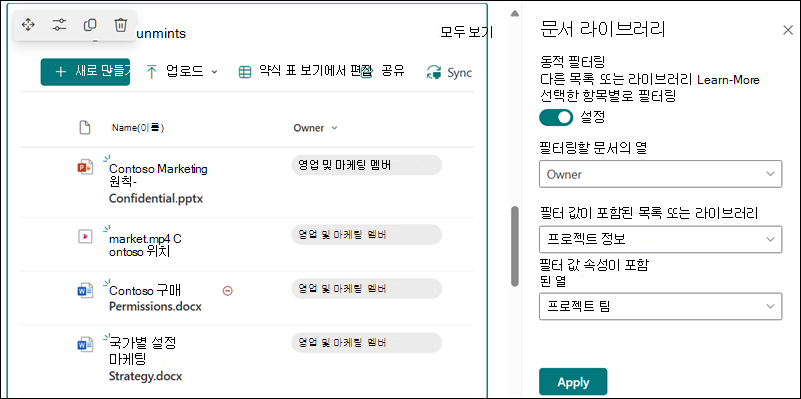Select the move web part icon

(x=28, y=25)
